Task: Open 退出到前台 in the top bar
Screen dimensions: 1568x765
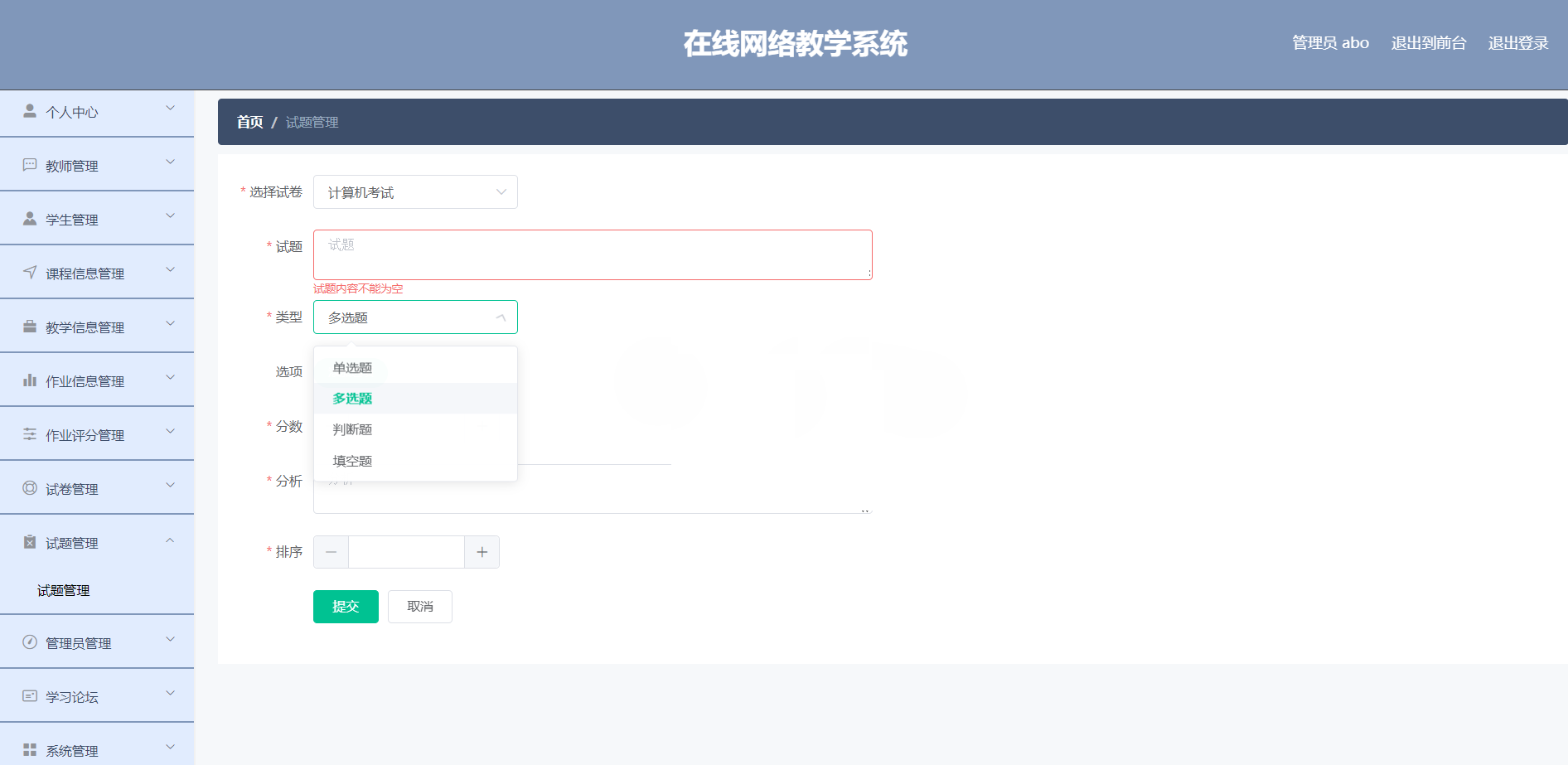Action: click(1429, 42)
